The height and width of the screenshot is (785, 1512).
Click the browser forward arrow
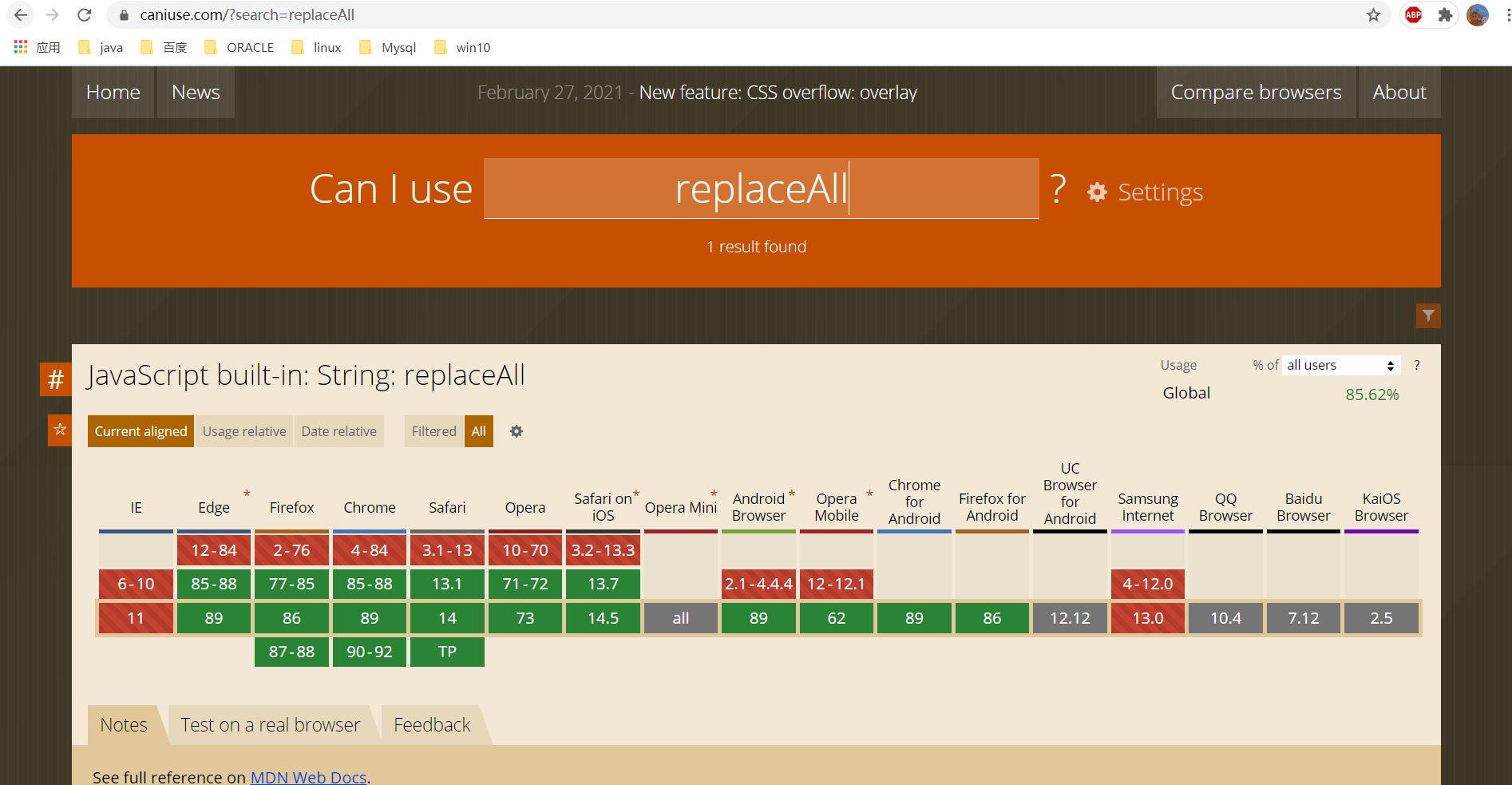[53, 14]
